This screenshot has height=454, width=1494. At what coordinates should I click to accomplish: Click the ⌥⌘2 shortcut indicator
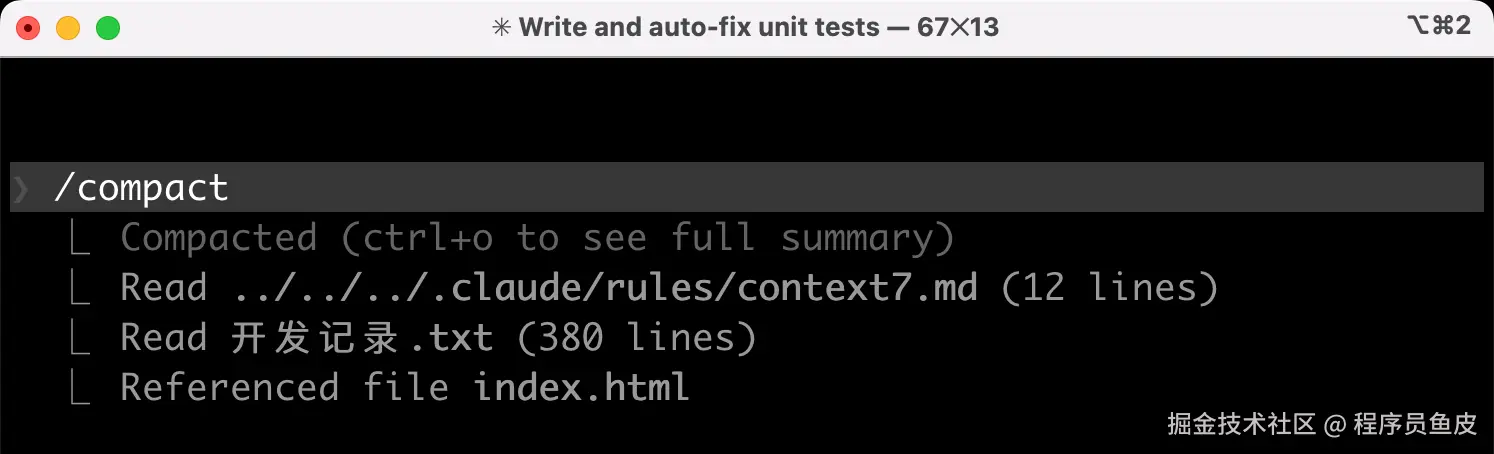pyautogui.click(x=1438, y=27)
